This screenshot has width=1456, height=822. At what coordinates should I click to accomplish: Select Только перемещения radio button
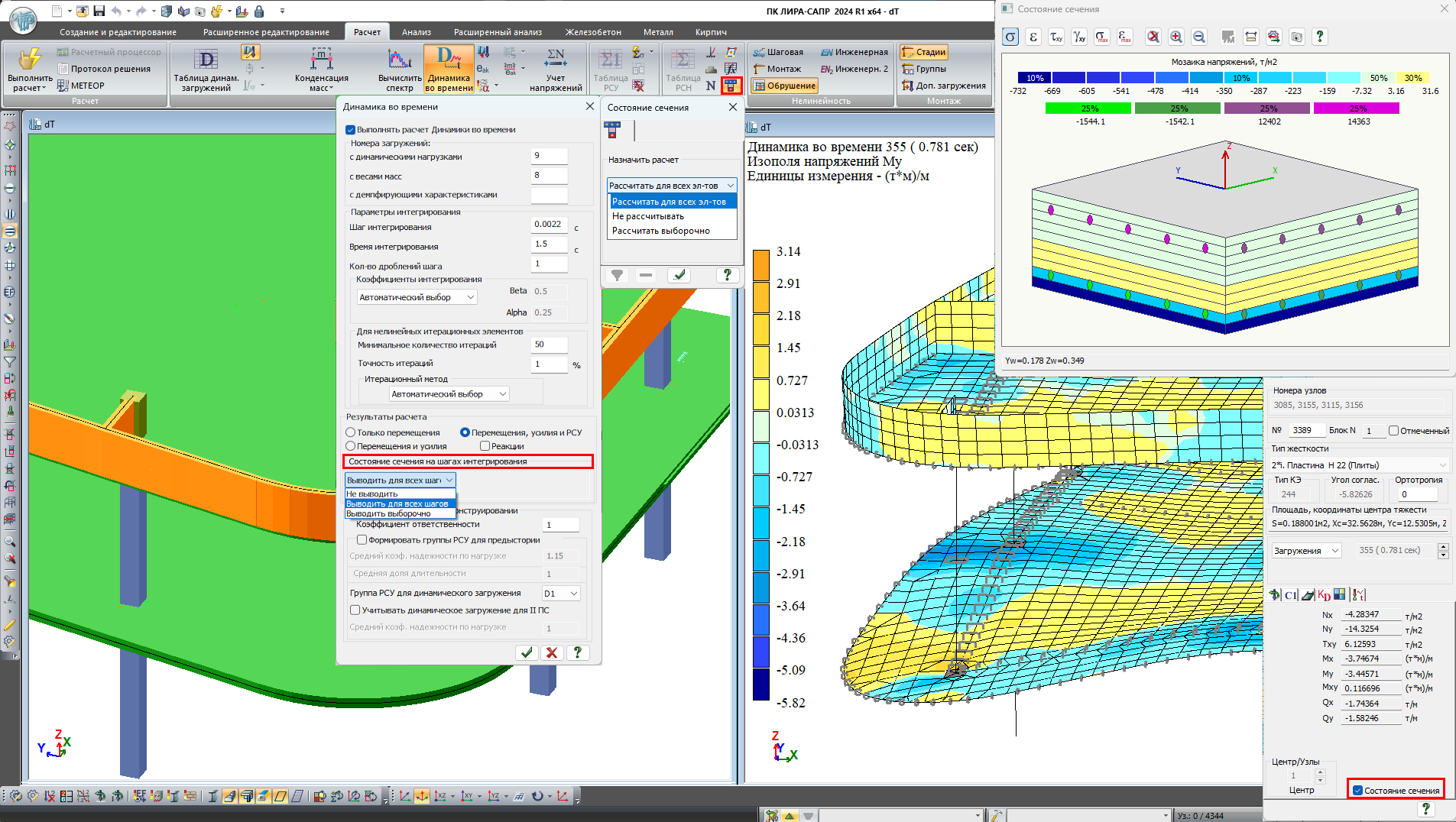(x=351, y=432)
